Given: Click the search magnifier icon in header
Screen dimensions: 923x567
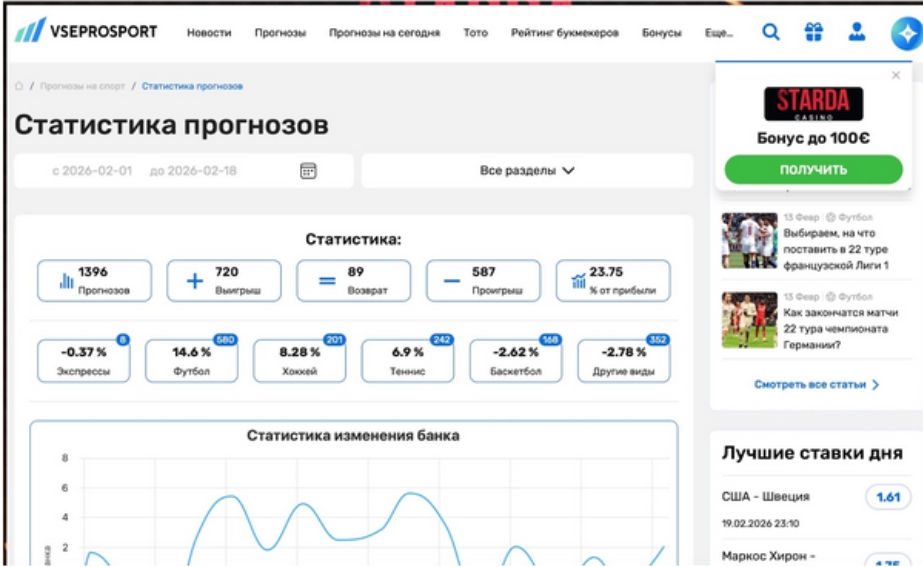Looking at the screenshot, I should (770, 32).
